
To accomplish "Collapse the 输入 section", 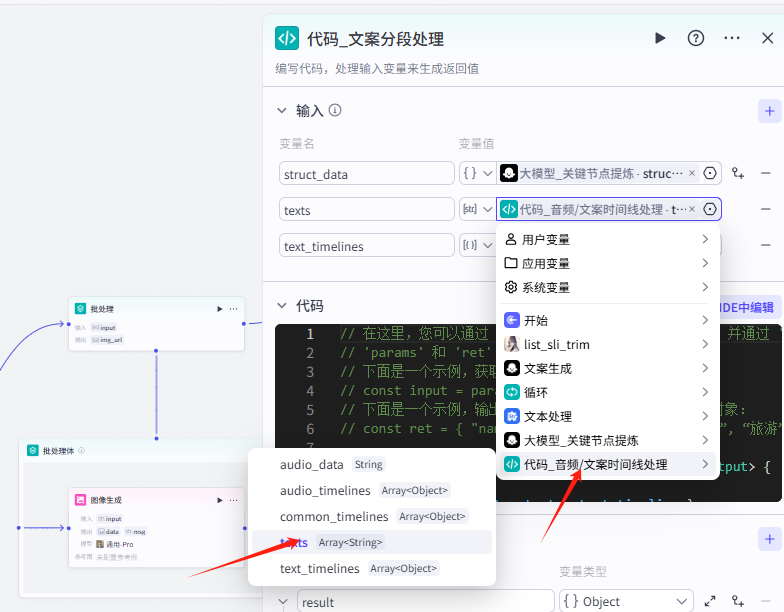I will point(282,110).
